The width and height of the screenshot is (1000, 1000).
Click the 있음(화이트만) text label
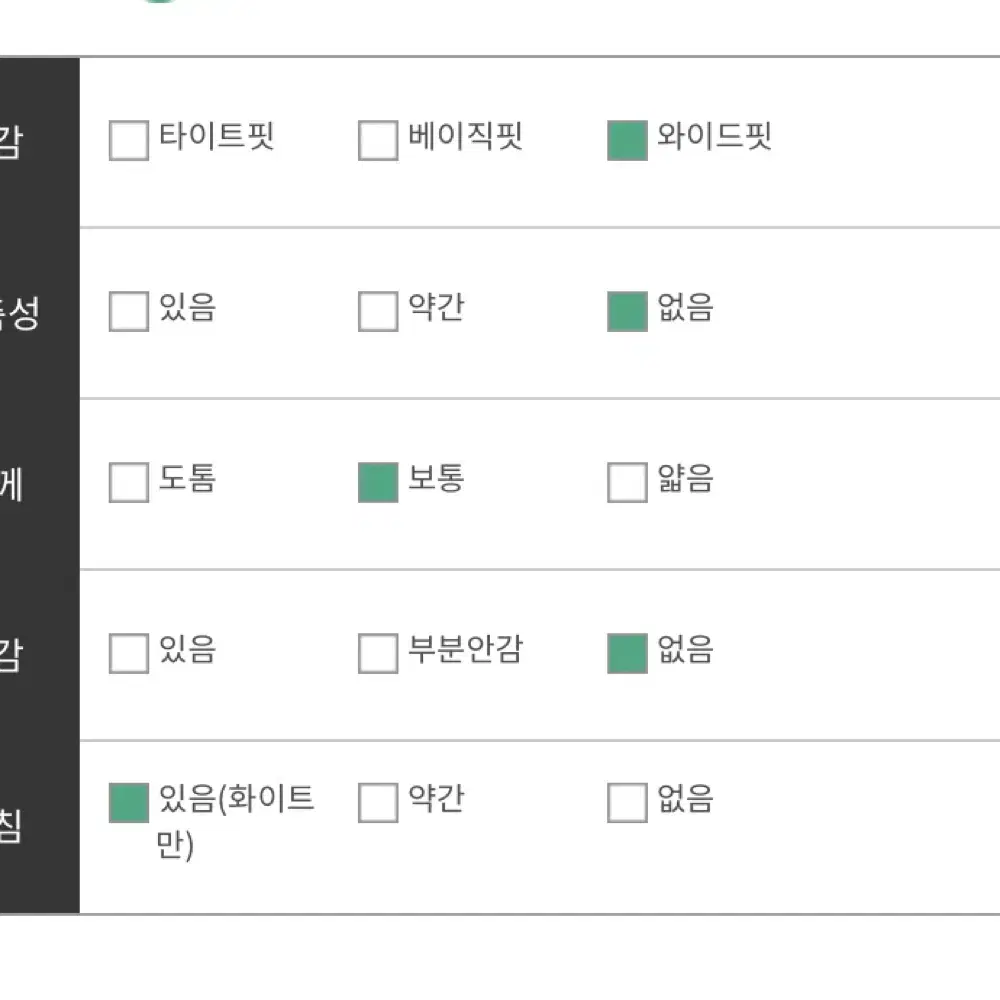click(x=236, y=822)
